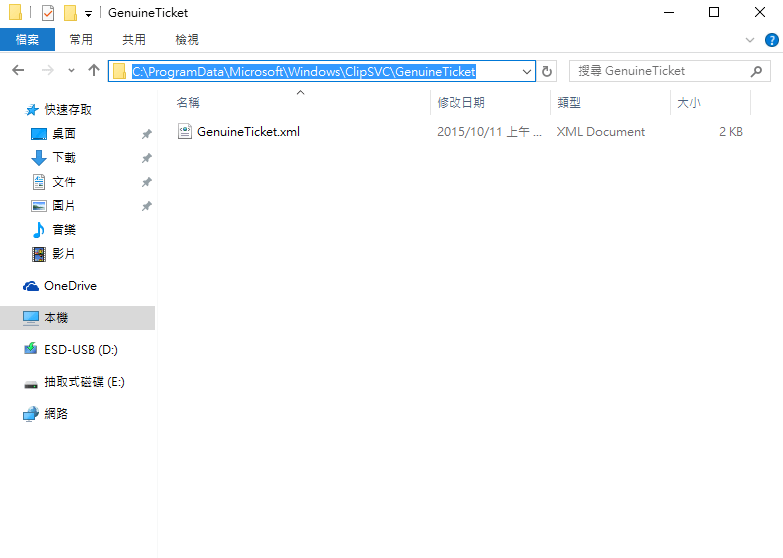Viewport: 783px width, 558px height.
Task: Go forward with the right arrow
Action: click(x=47, y=70)
